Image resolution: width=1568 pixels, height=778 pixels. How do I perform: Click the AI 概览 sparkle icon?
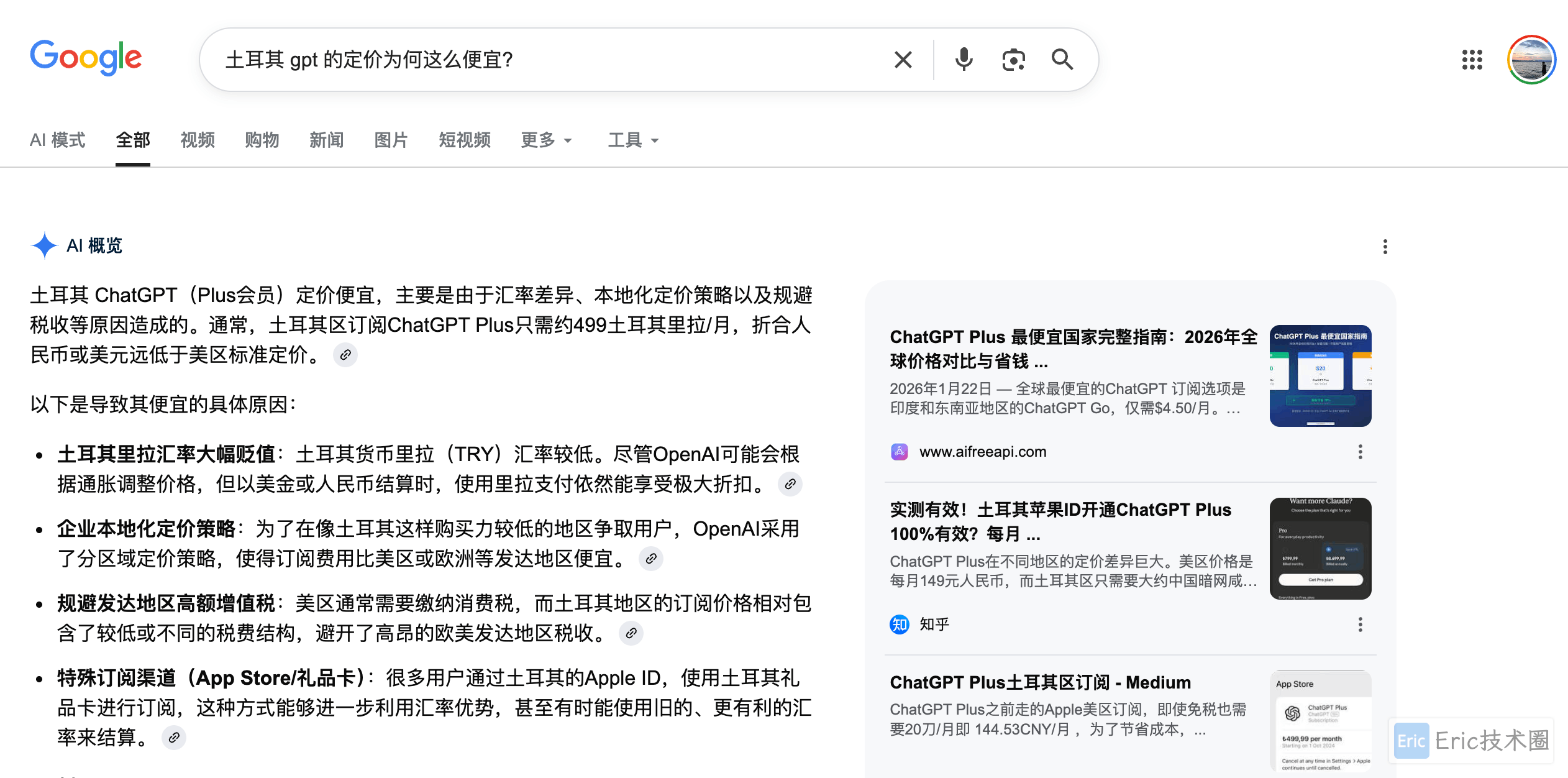tap(44, 245)
